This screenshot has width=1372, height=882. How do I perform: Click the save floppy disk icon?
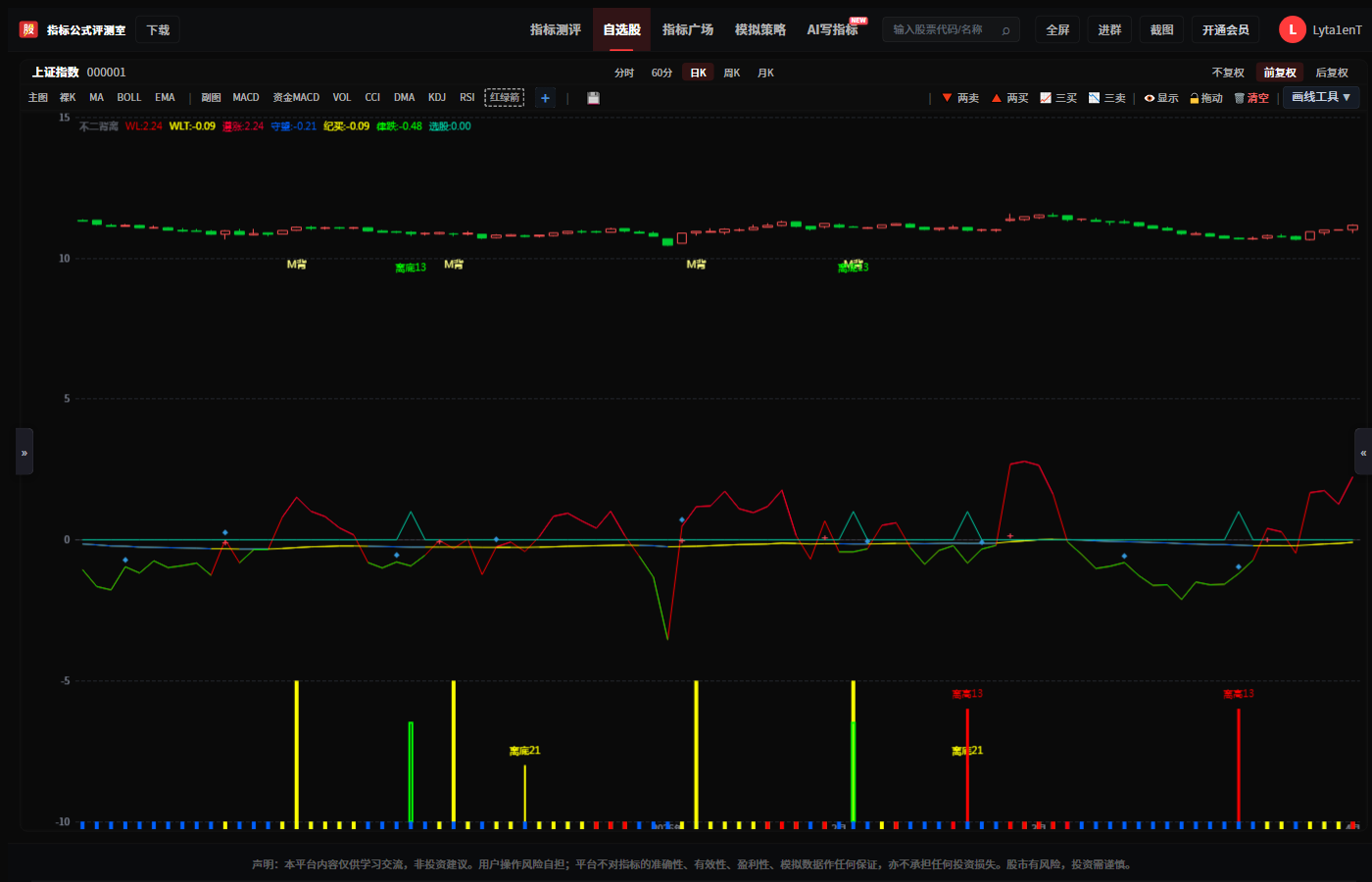(593, 98)
